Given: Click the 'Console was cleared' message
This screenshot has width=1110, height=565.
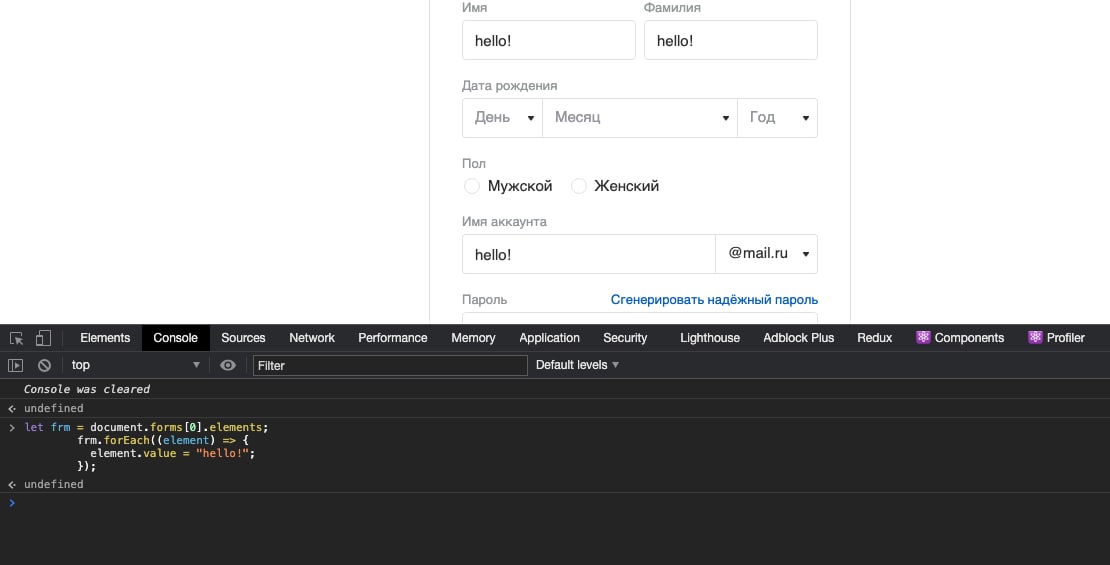Looking at the screenshot, I should click(x=86, y=389).
